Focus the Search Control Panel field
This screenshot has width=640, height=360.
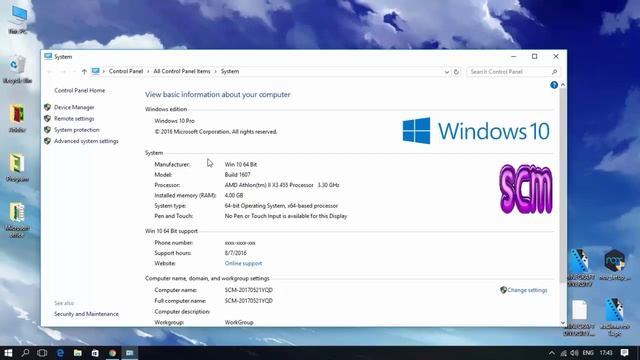pyautogui.click(x=513, y=72)
